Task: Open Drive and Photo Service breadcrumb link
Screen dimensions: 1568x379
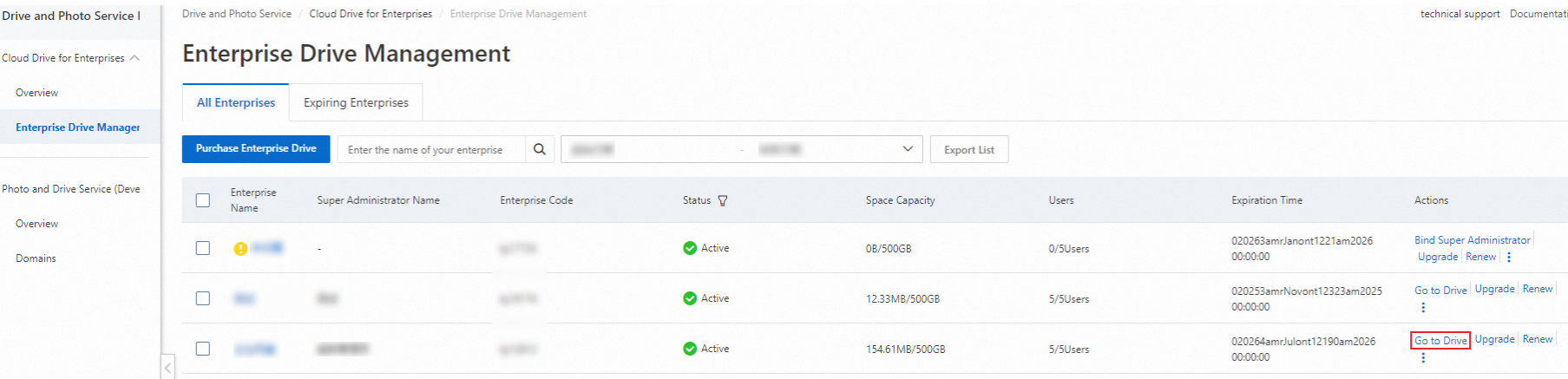Action: point(237,14)
